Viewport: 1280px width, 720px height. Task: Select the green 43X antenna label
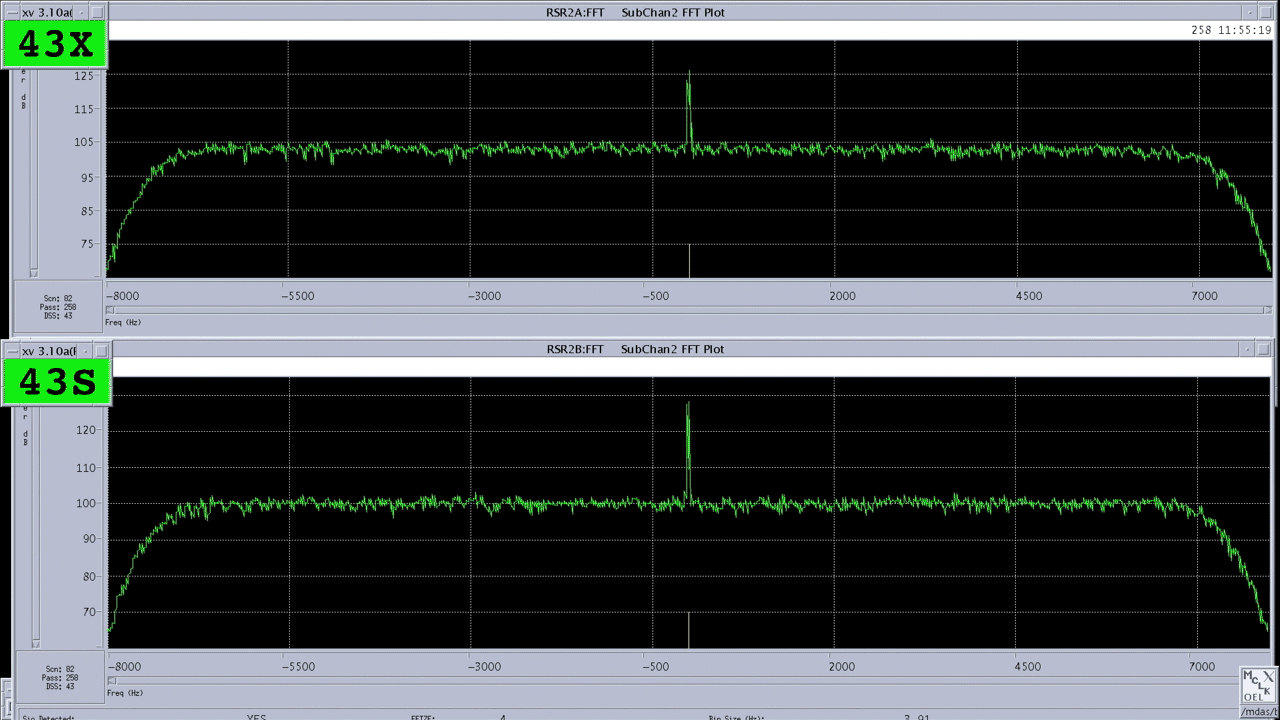pyautogui.click(x=55, y=42)
